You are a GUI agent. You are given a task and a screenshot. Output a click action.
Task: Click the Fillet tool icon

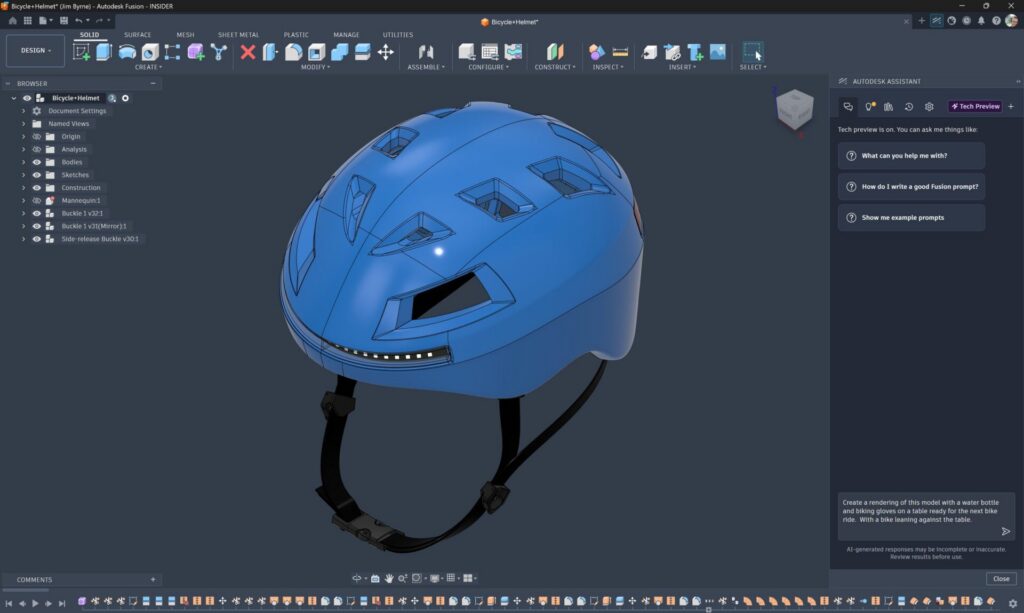[294, 52]
